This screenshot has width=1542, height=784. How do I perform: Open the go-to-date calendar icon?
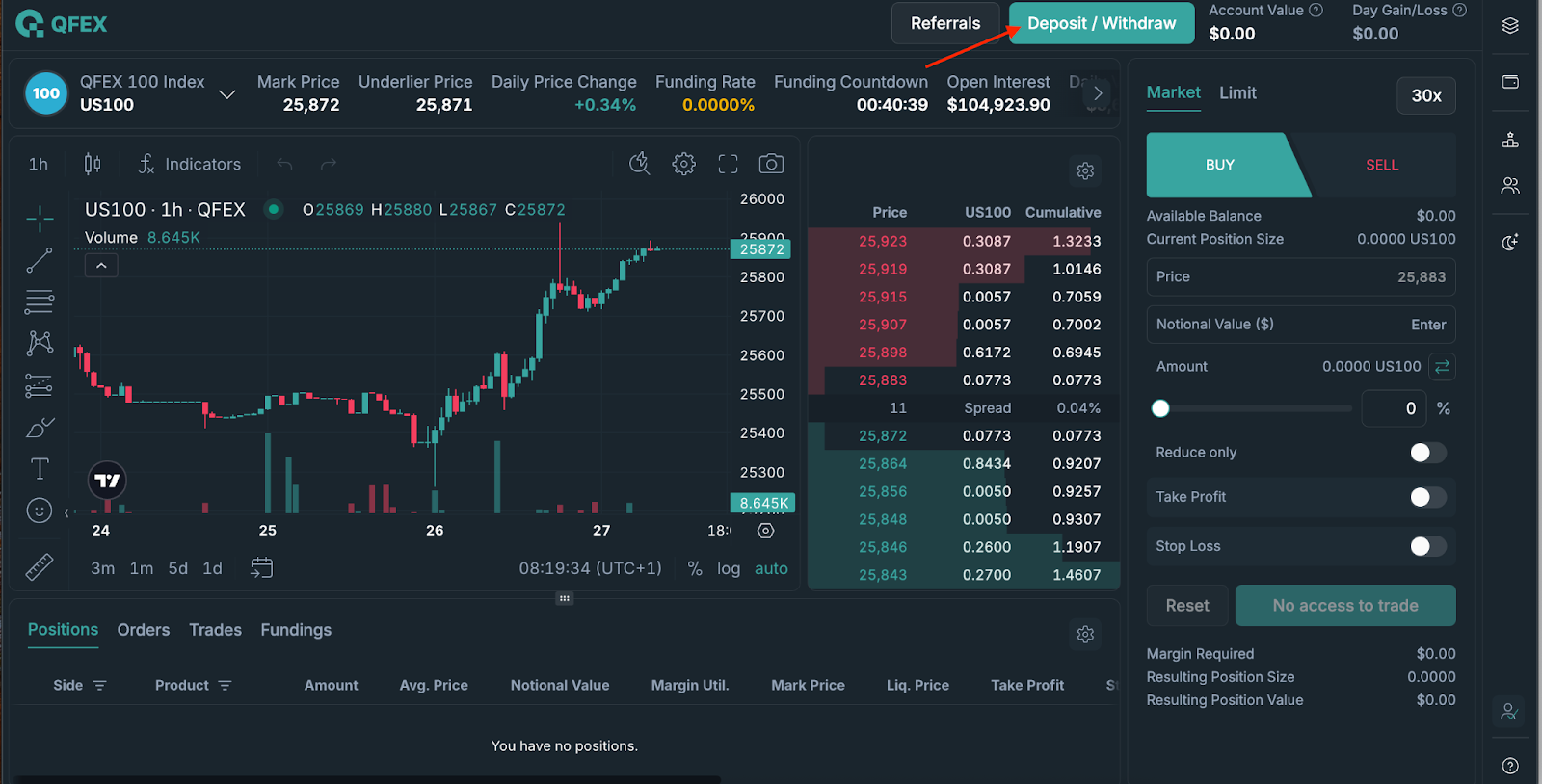[x=261, y=567]
